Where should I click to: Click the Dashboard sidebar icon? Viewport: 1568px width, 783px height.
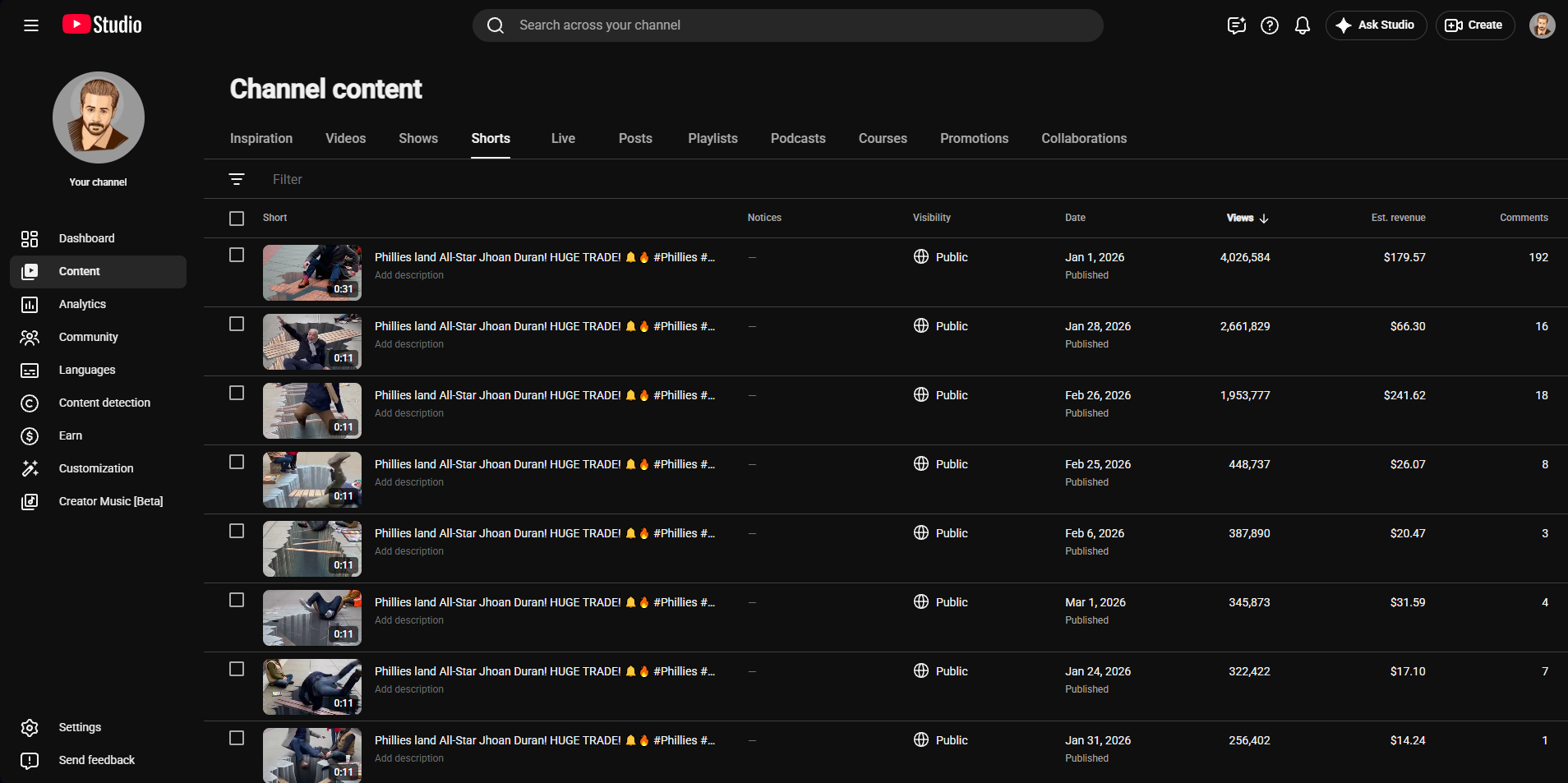click(30, 238)
